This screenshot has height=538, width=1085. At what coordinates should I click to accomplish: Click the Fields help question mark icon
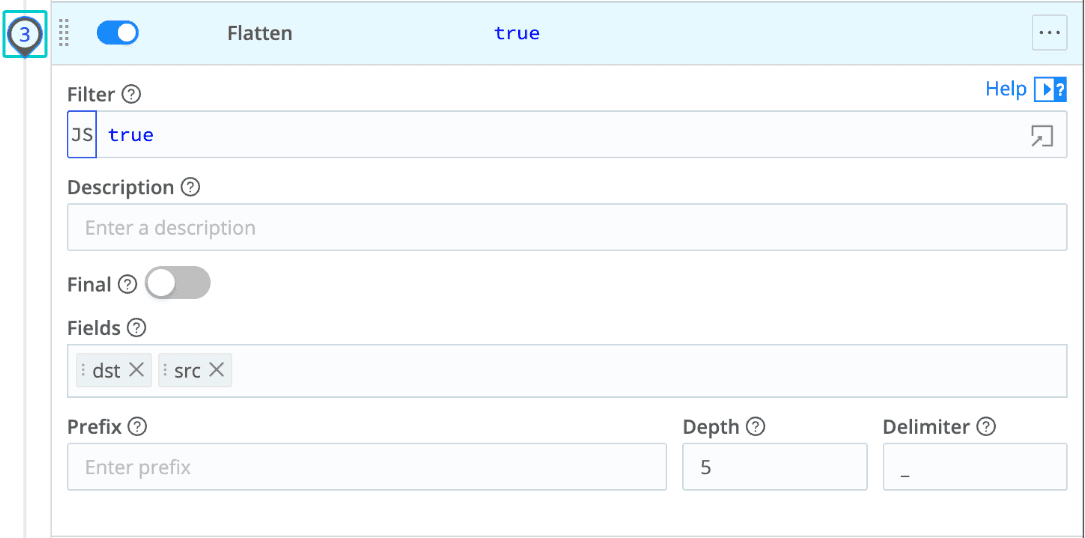pos(136,328)
